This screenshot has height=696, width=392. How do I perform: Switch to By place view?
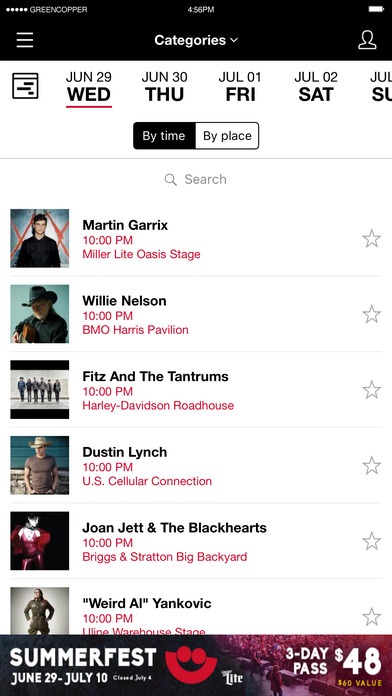tap(227, 136)
